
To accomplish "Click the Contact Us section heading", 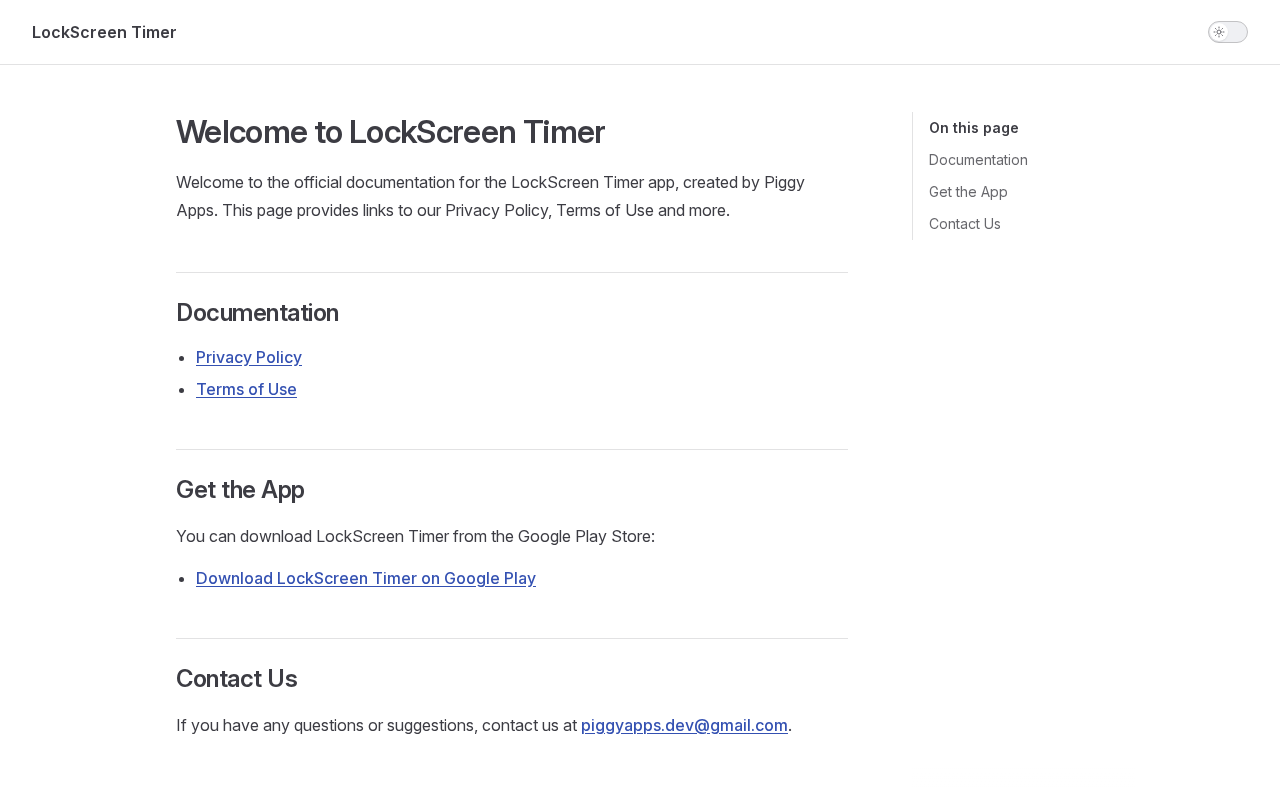I will (x=237, y=679).
